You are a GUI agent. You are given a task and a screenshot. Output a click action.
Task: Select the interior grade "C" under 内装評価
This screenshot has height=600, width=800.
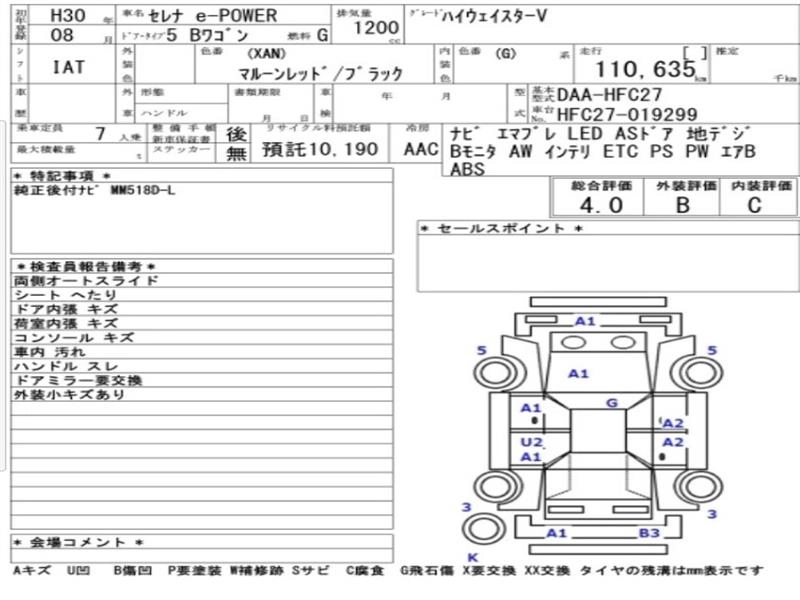pyautogui.click(x=755, y=205)
